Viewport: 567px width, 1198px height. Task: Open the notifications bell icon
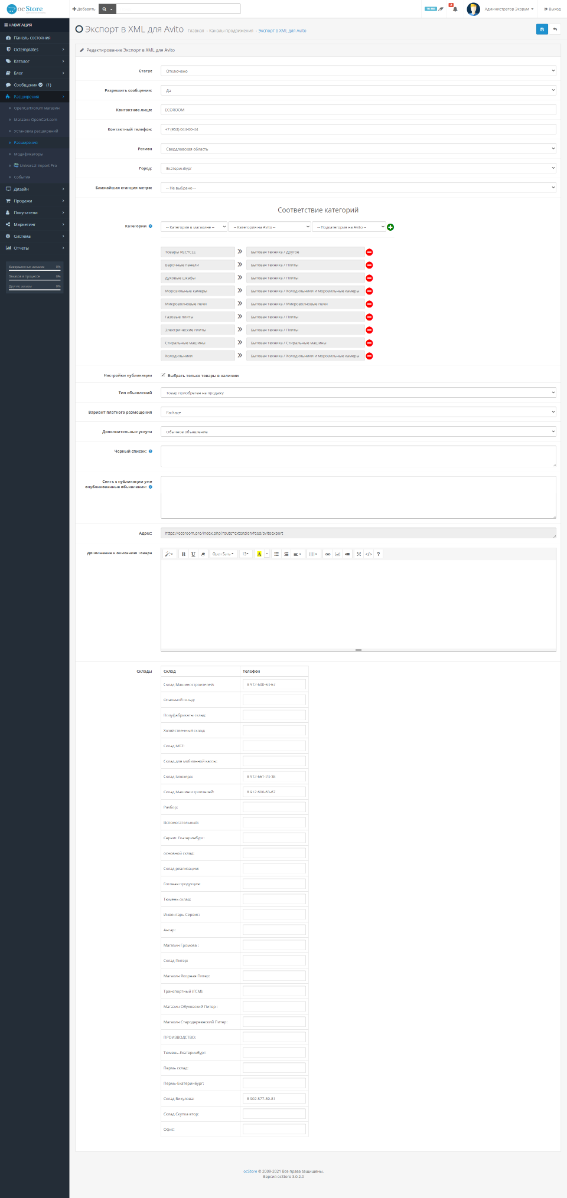(x=455, y=9)
